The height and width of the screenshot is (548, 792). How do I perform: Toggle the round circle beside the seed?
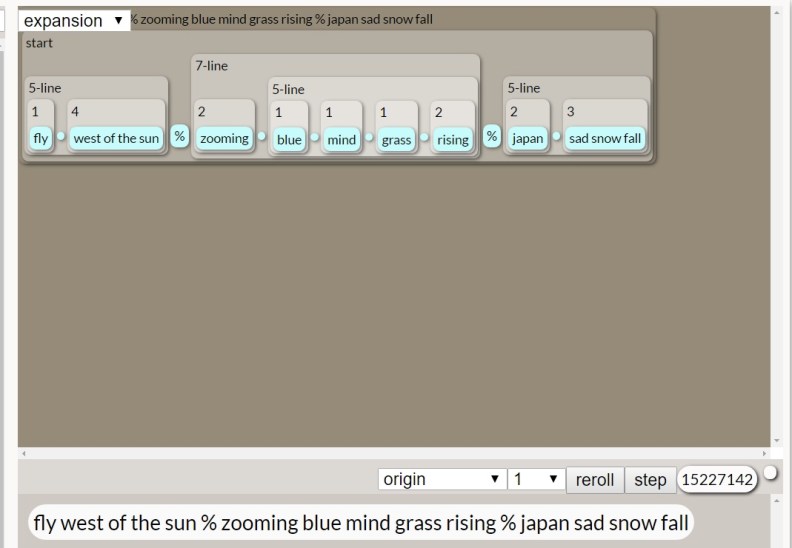click(770, 473)
